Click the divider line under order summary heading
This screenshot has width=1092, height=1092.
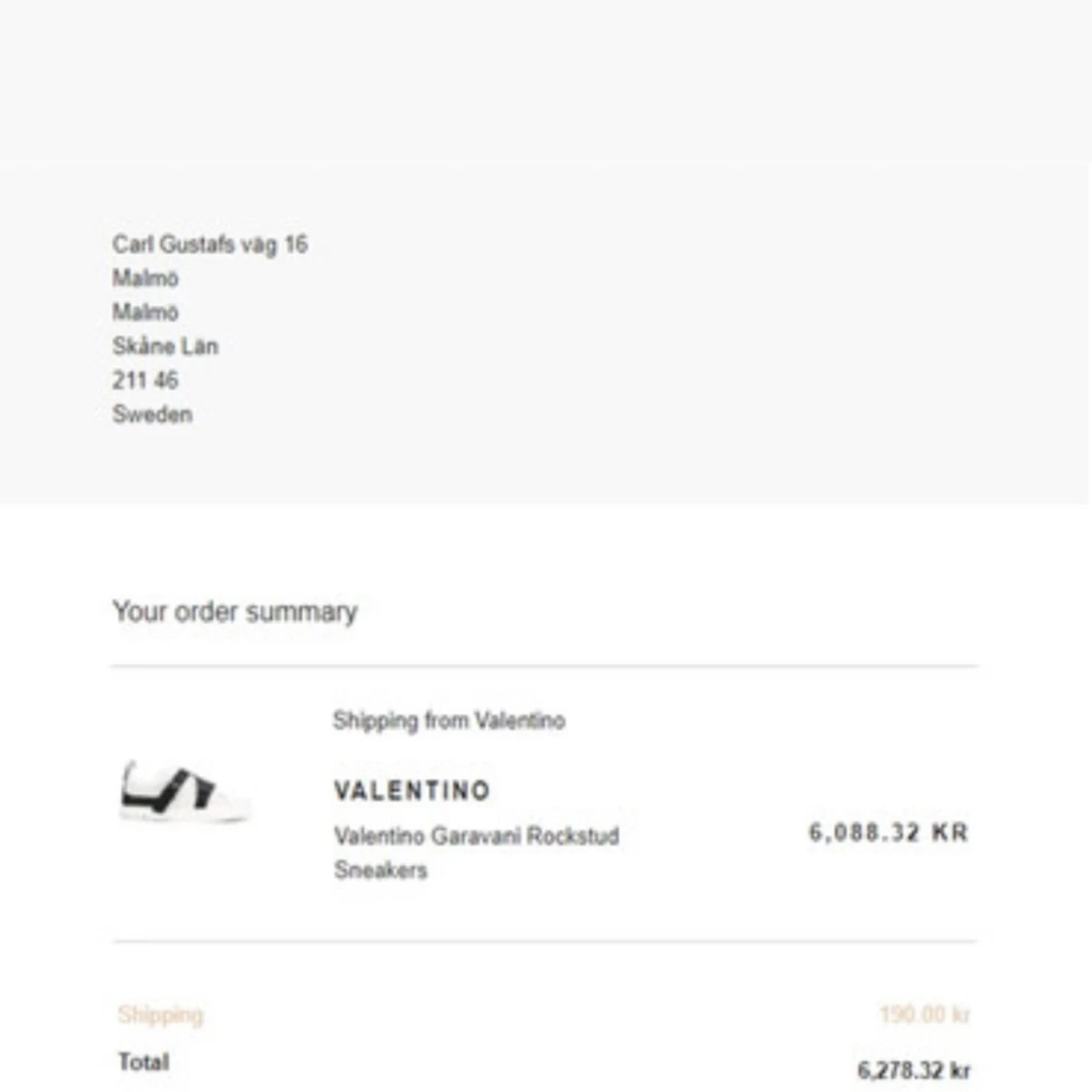click(544, 666)
